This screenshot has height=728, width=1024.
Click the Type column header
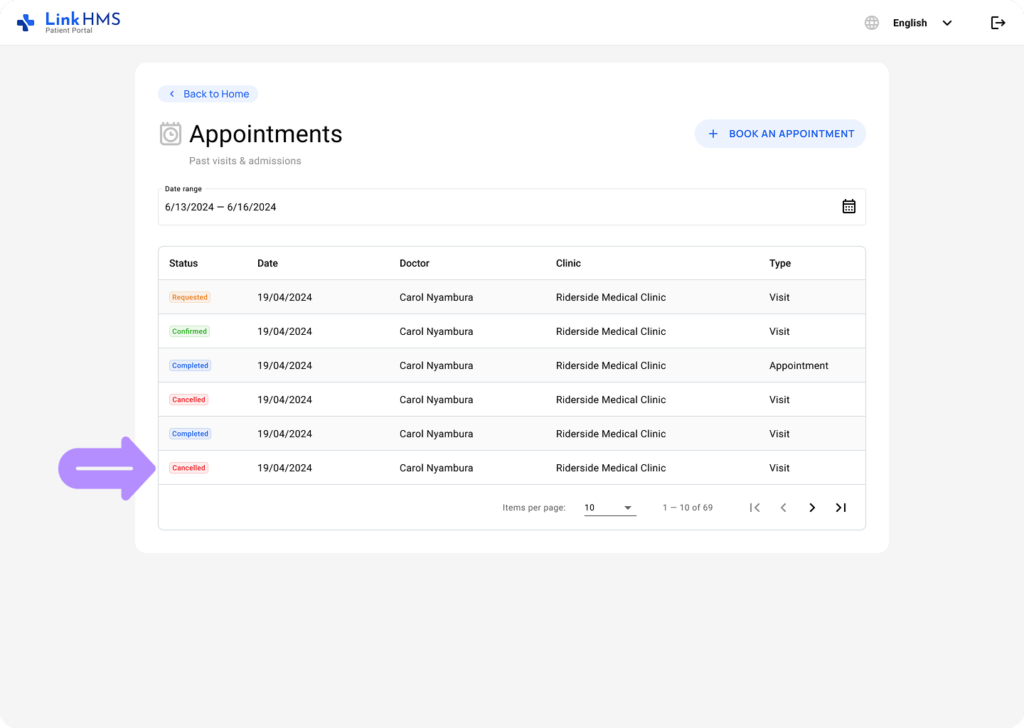pos(780,263)
